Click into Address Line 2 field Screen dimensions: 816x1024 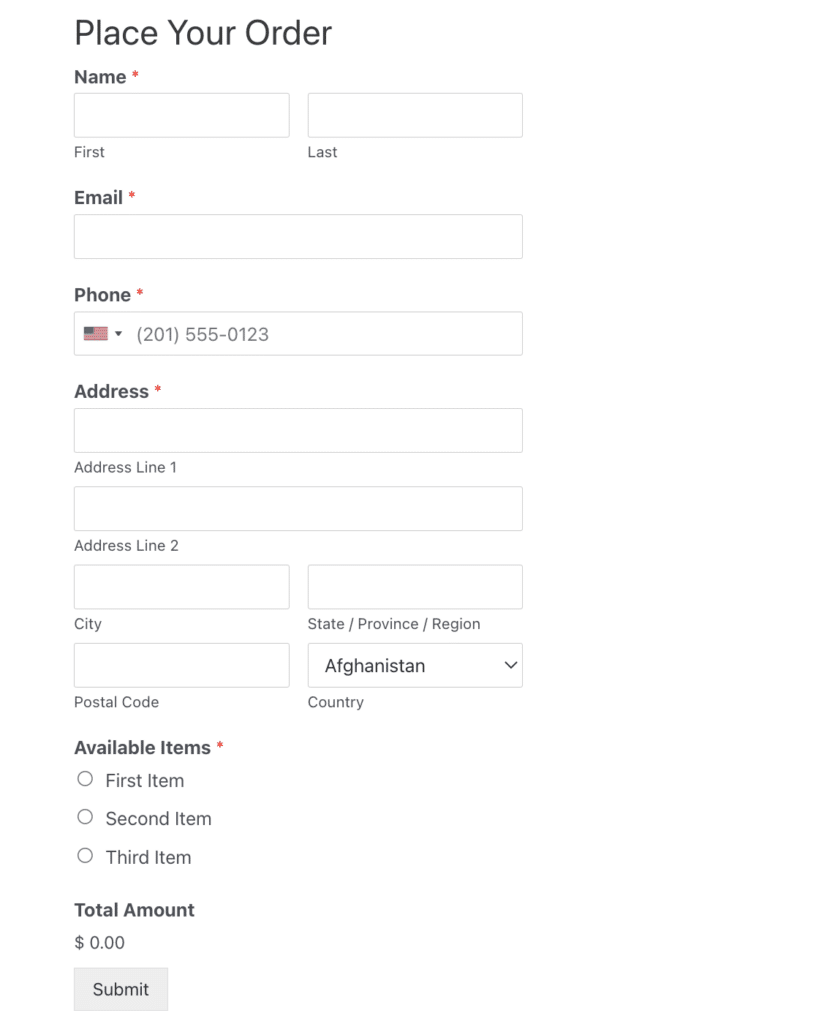[x=297, y=508]
